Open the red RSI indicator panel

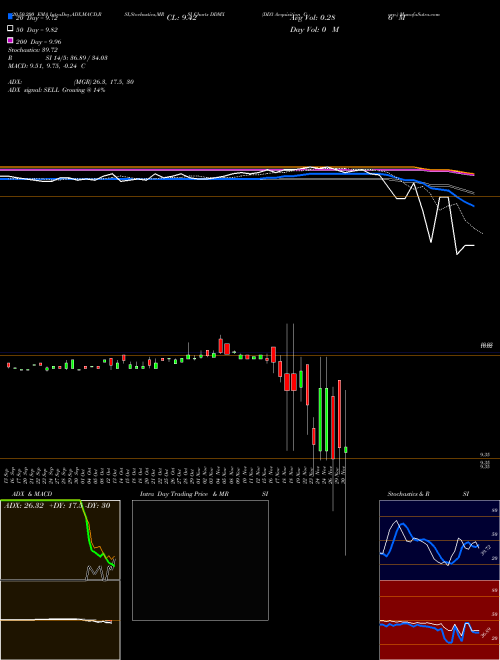(x=439, y=620)
